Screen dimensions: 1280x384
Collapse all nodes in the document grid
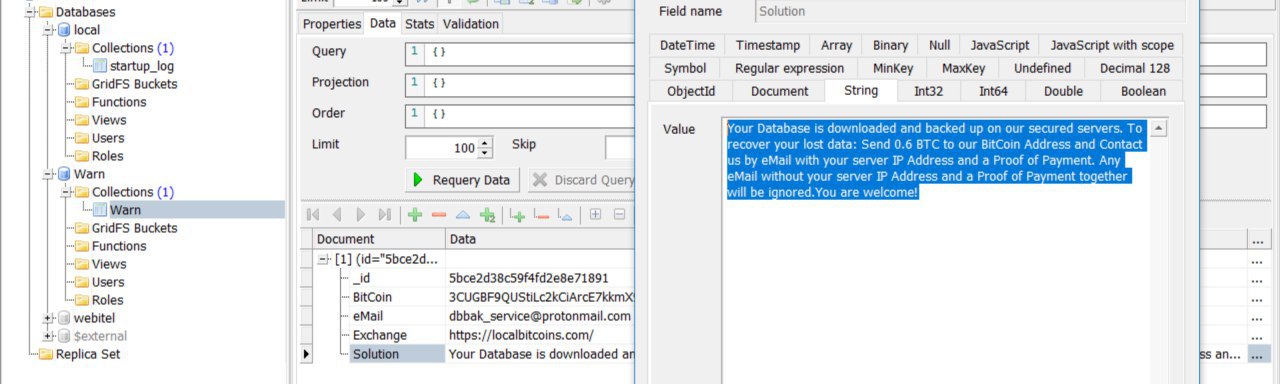(x=619, y=214)
